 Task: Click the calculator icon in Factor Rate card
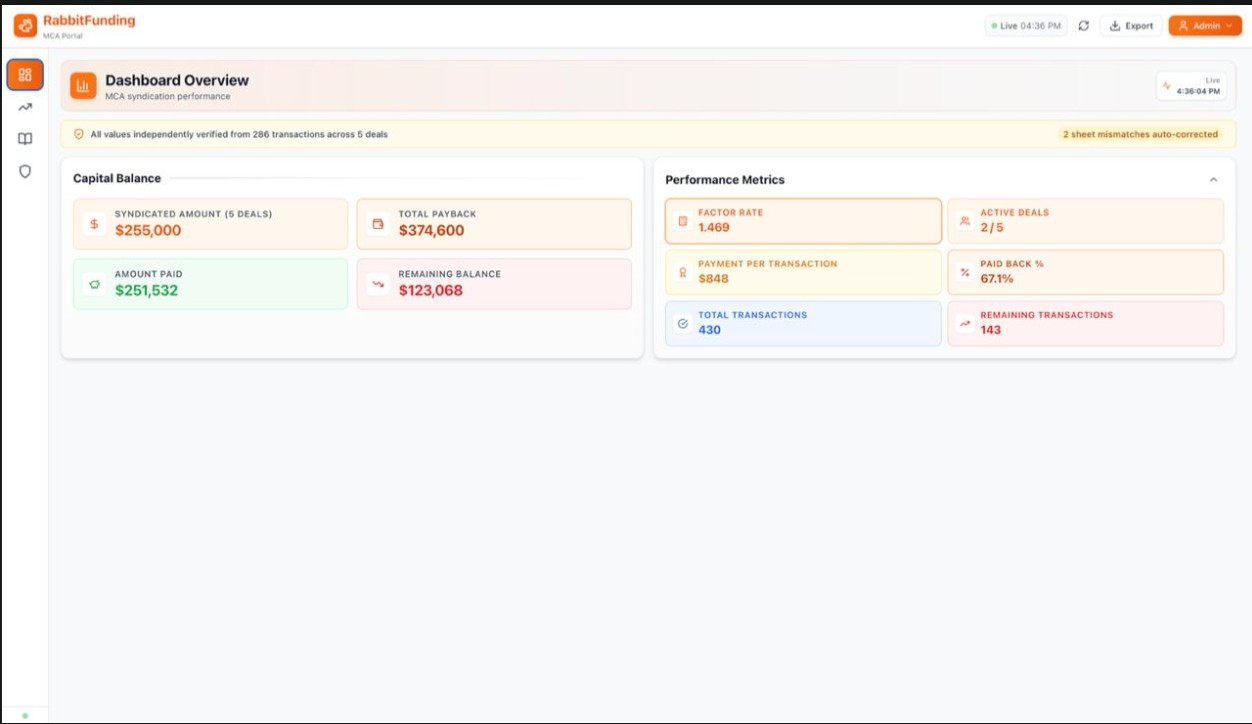(683, 221)
